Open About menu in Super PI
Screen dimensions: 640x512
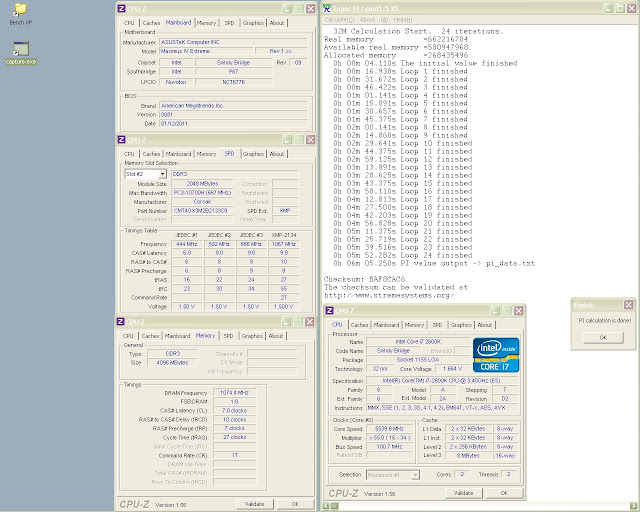pyautogui.click(x=373, y=20)
